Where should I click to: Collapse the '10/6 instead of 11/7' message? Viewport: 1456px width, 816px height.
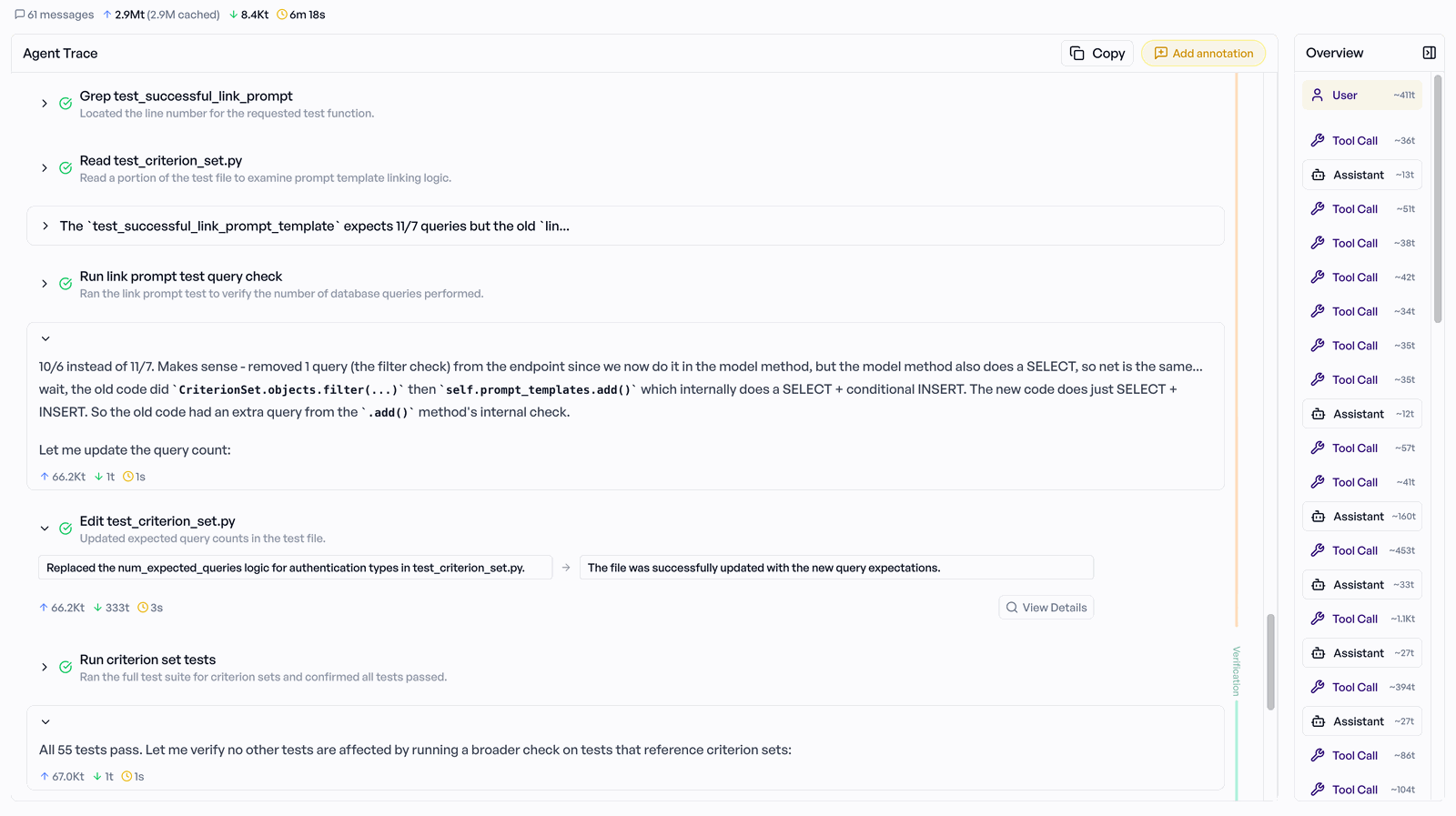coord(45,338)
